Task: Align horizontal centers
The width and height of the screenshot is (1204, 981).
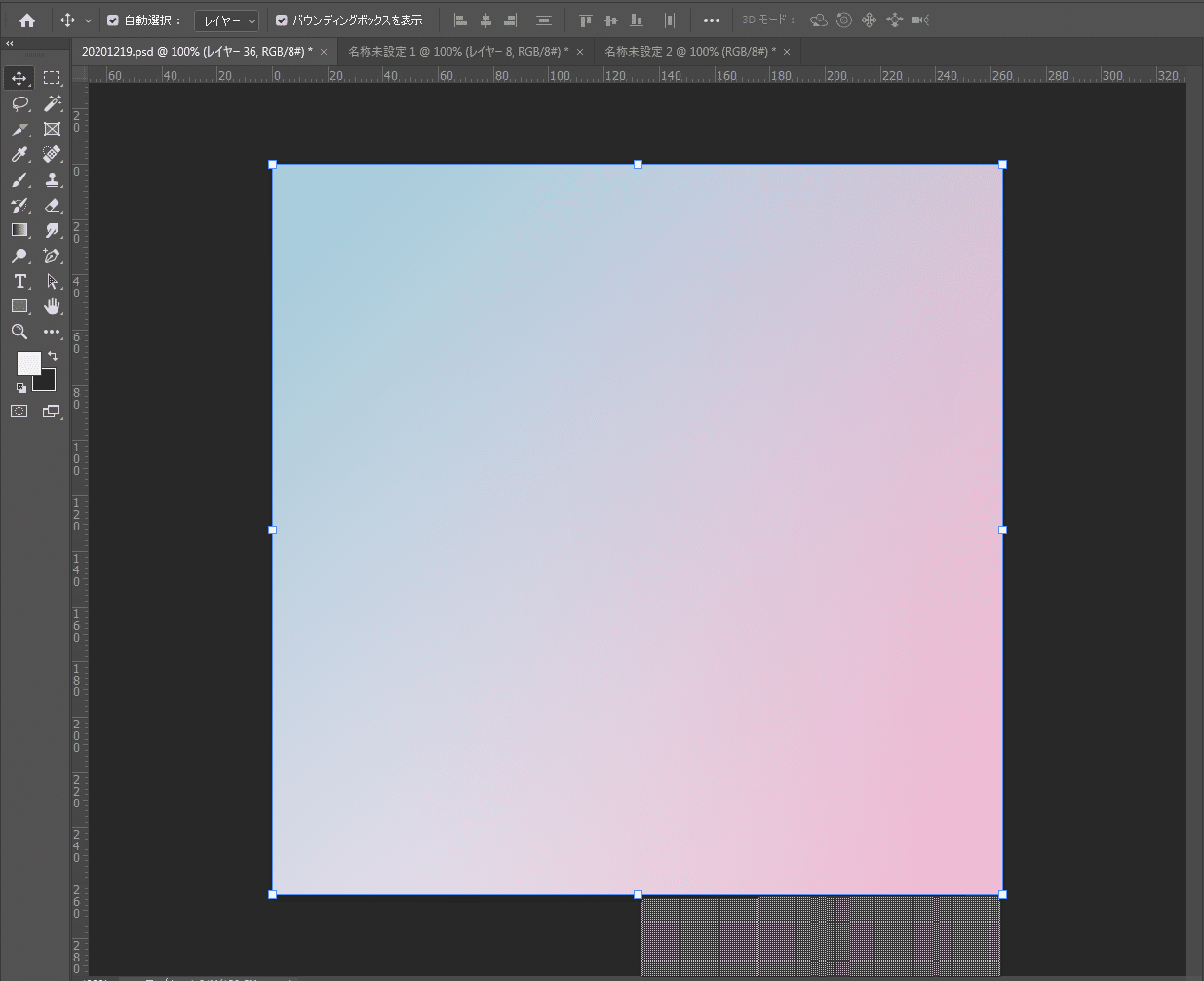Action: click(x=485, y=20)
